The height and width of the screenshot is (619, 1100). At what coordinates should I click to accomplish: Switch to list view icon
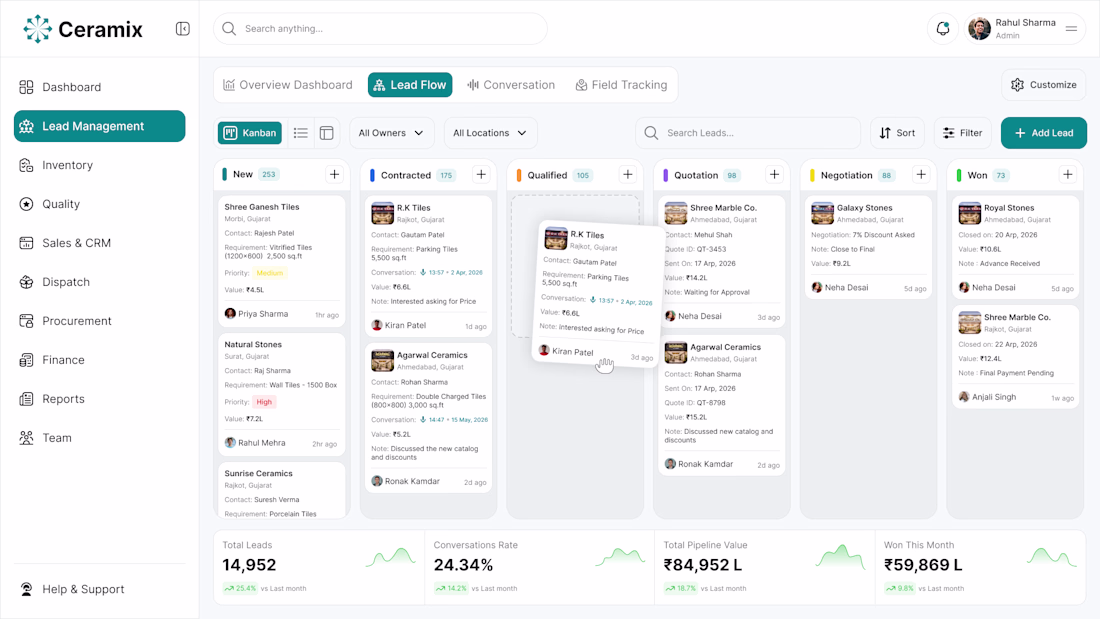[x=301, y=133]
